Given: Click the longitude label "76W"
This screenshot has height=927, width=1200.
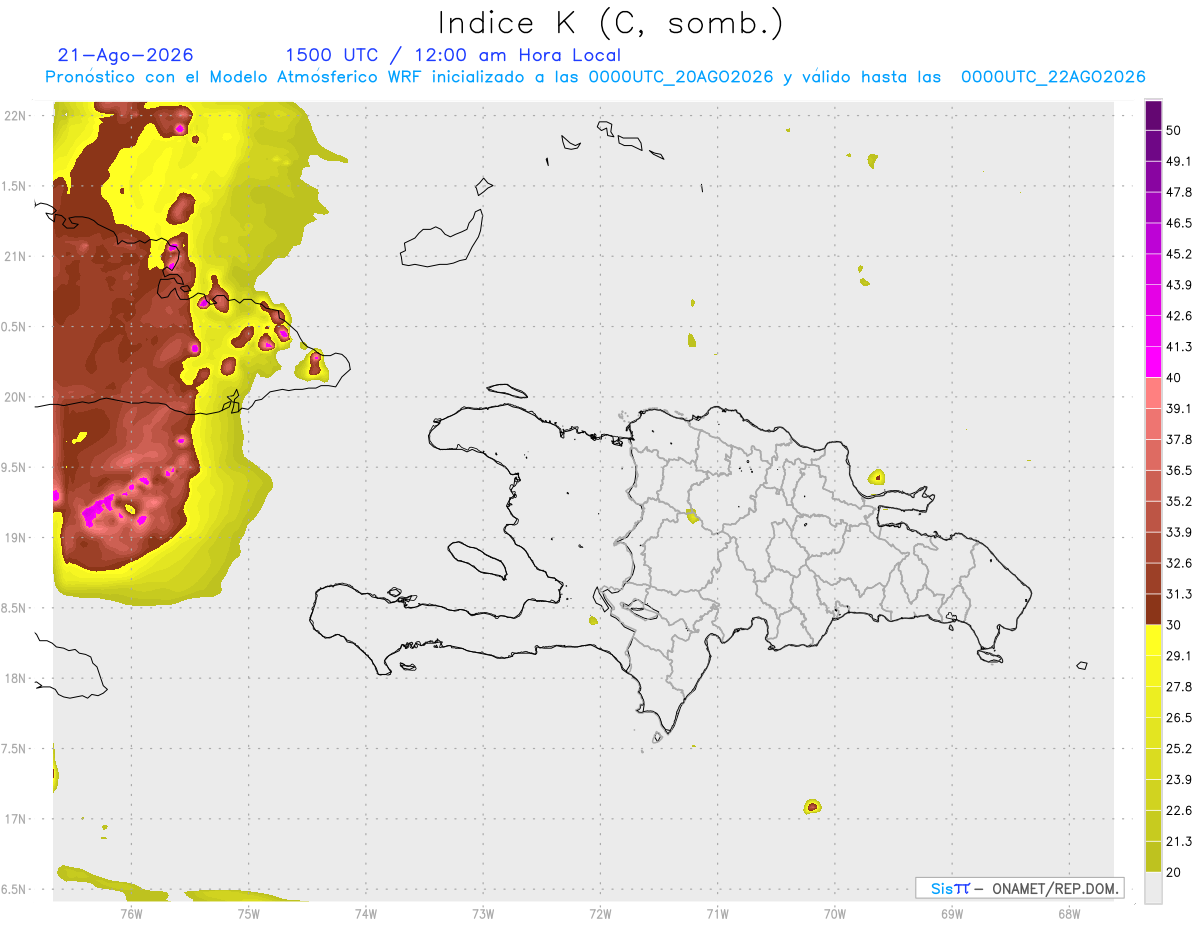Looking at the screenshot, I should (x=131, y=913).
